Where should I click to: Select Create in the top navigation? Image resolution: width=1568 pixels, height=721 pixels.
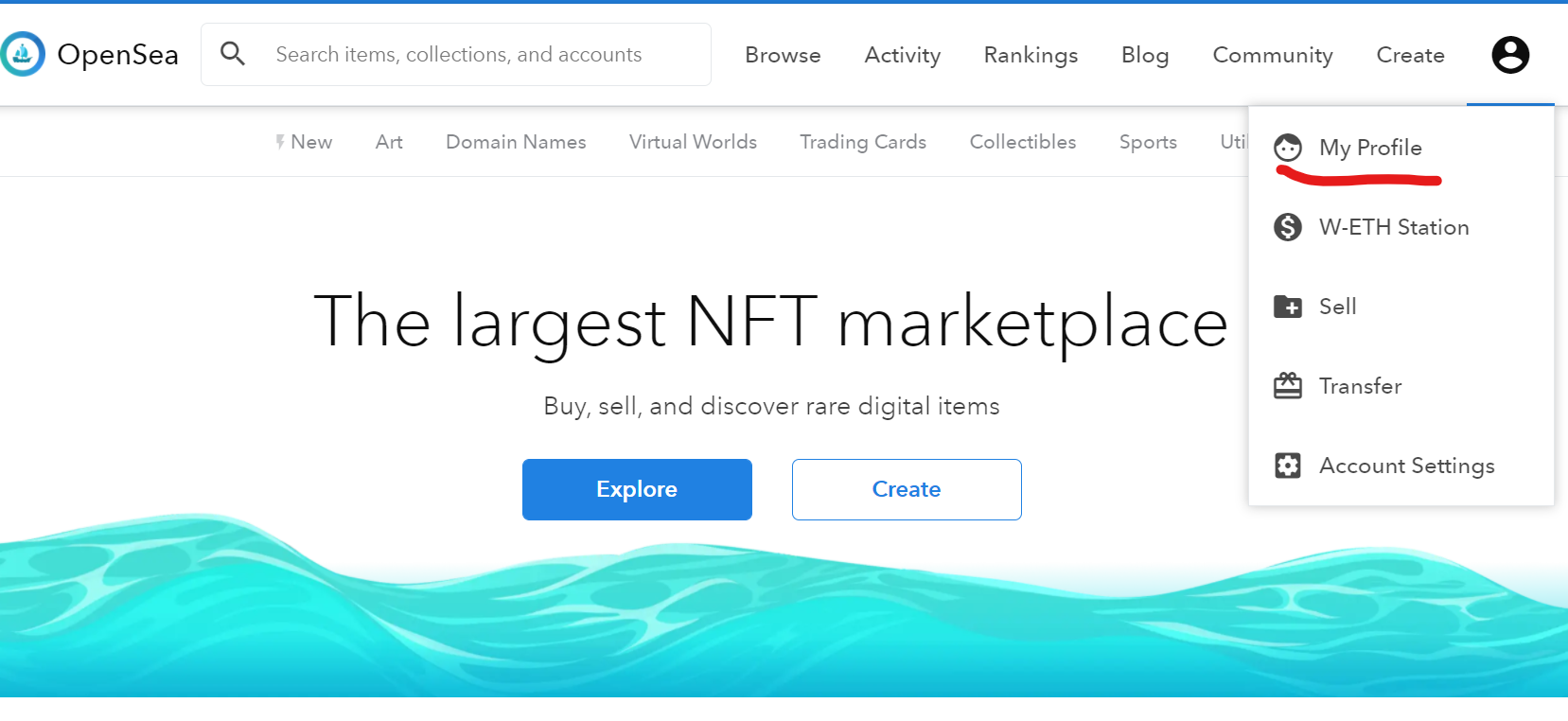tap(1410, 55)
